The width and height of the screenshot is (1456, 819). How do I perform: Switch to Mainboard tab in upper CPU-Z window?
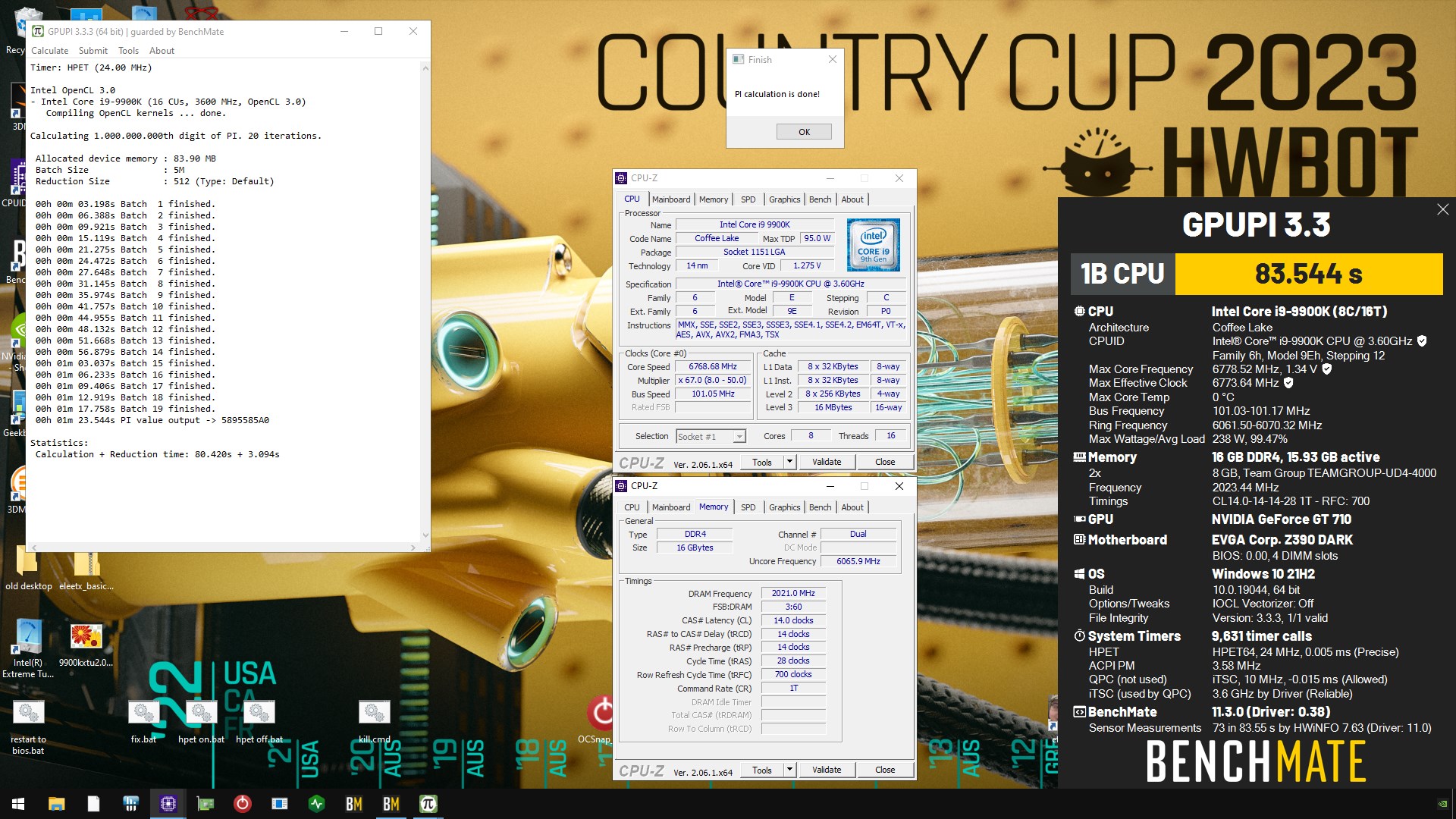click(671, 199)
